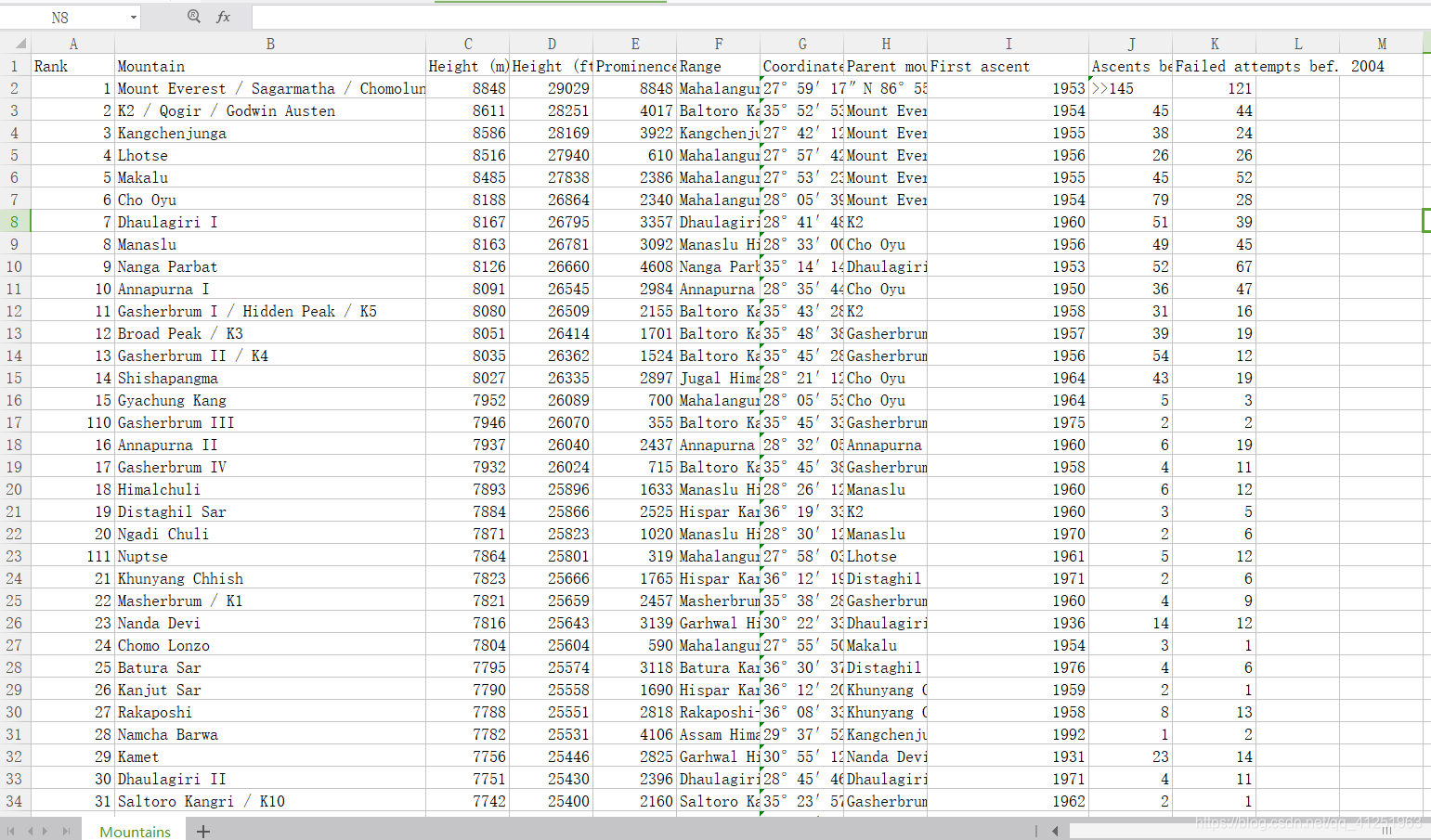Select column F header
Screen dimensions: 1431x840
tap(719, 44)
